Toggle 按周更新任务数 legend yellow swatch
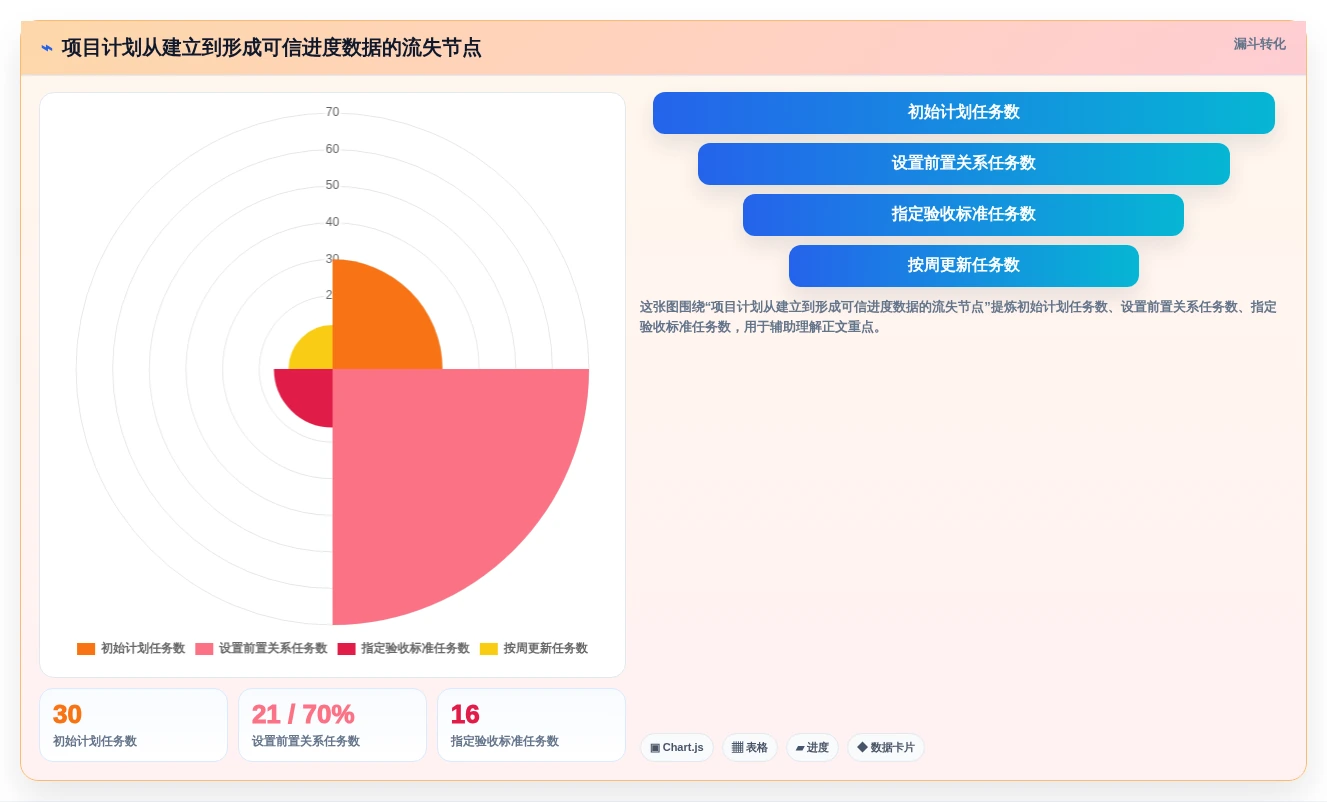Viewport: 1327px width, 802px height. click(x=488, y=649)
